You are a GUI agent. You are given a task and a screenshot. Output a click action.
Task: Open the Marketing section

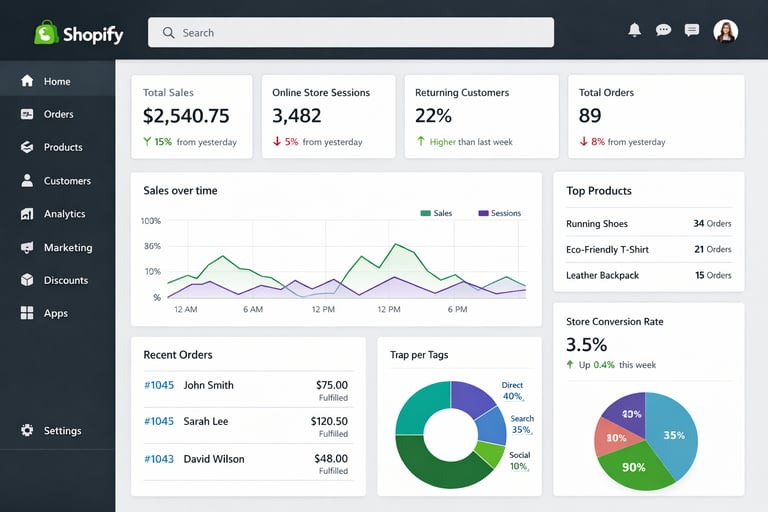(57, 247)
